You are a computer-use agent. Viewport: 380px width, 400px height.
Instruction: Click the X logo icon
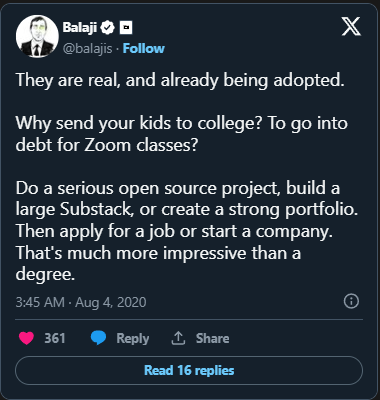click(x=351, y=27)
